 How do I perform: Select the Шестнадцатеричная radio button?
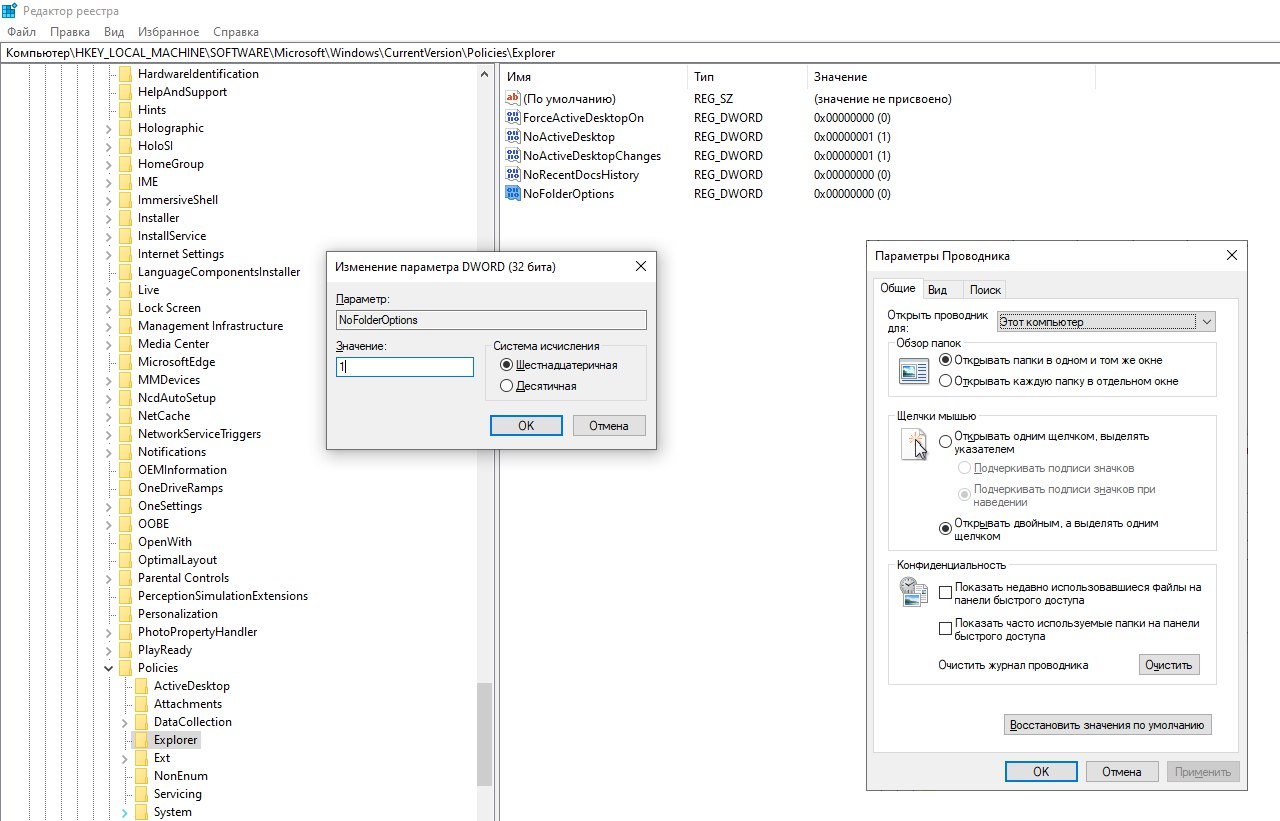(x=506, y=365)
